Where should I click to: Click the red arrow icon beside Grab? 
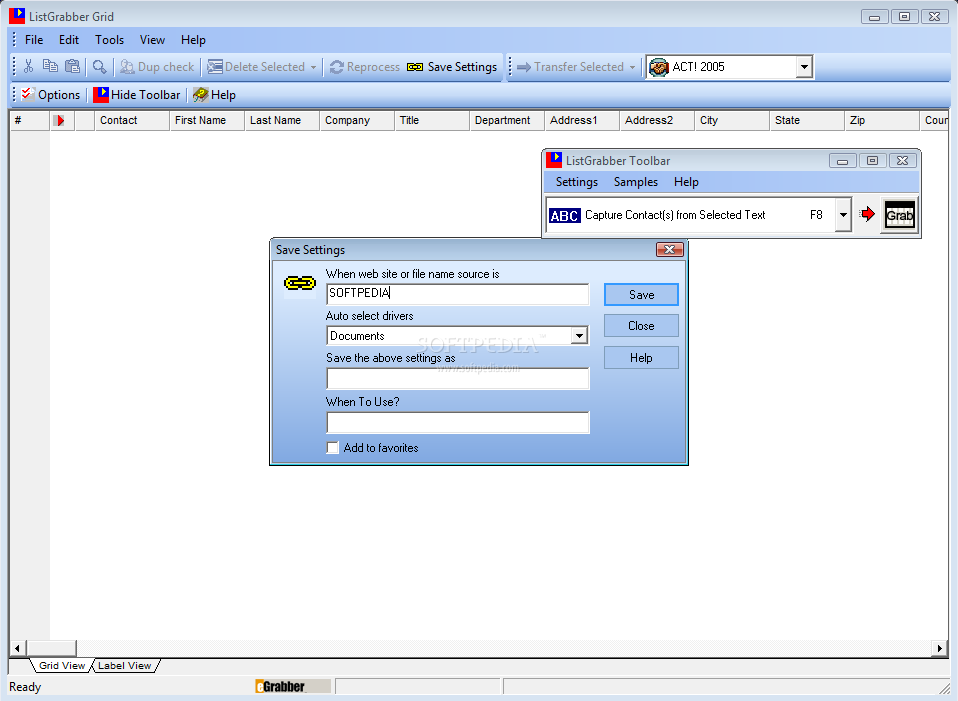[x=867, y=215]
